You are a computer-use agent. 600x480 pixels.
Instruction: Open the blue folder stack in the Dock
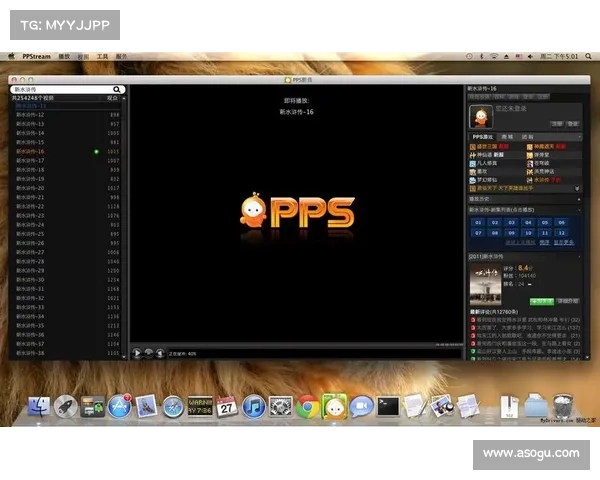pyautogui.click(x=535, y=406)
